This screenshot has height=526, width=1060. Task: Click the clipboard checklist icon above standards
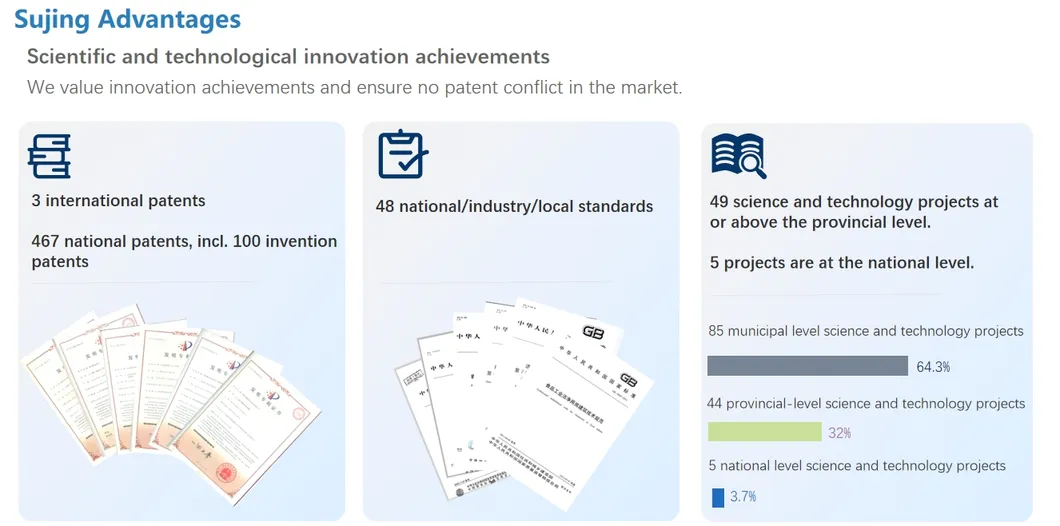tap(403, 155)
